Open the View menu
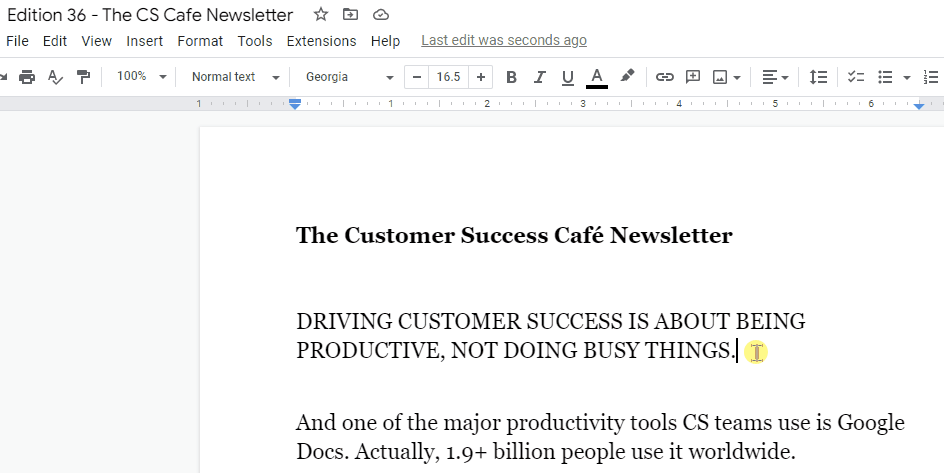 coord(96,41)
